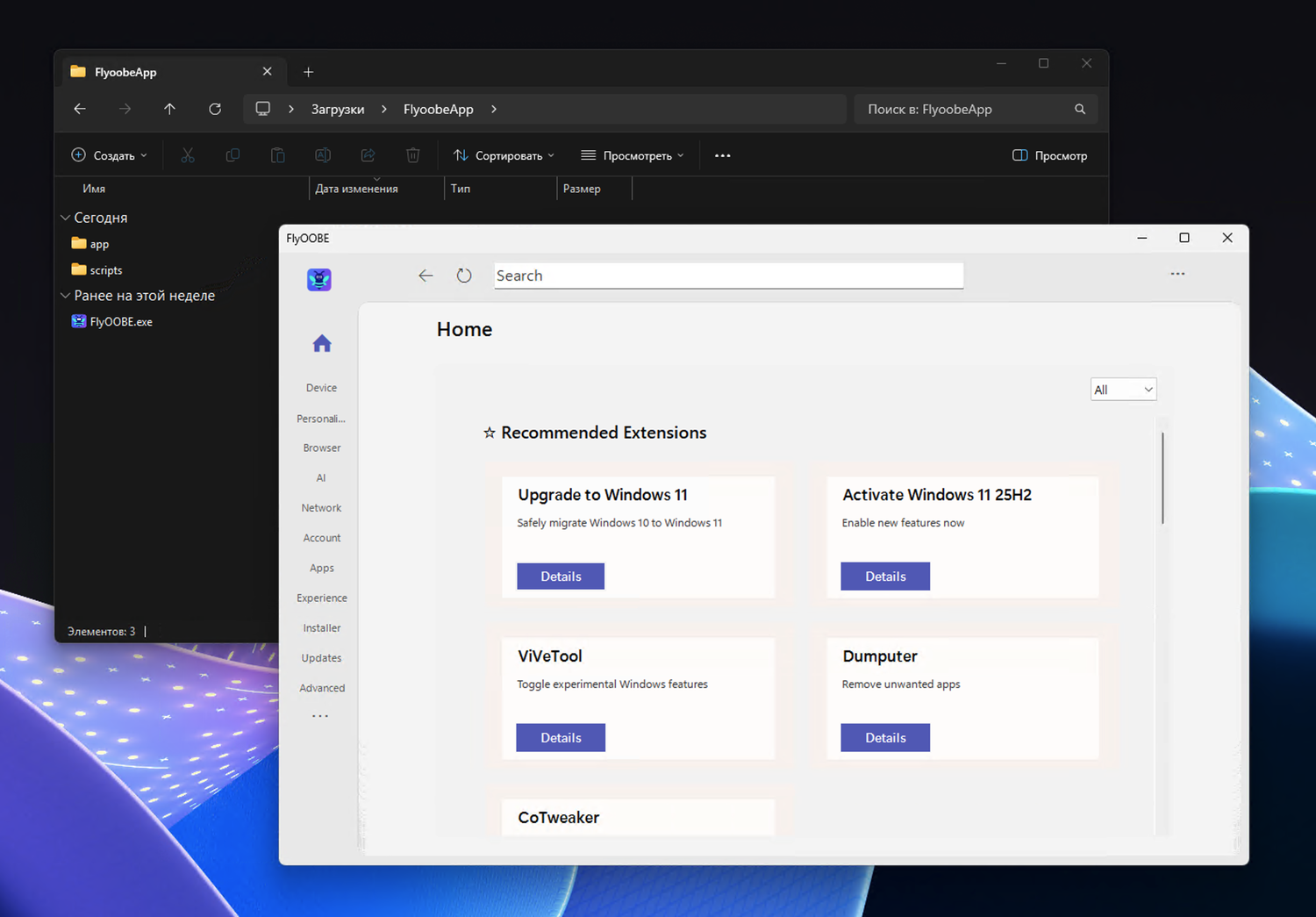The height and width of the screenshot is (917, 1316).
Task: Expand path chevron after FlyoobeApp breadcrumb
Action: click(x=494, y=109)
